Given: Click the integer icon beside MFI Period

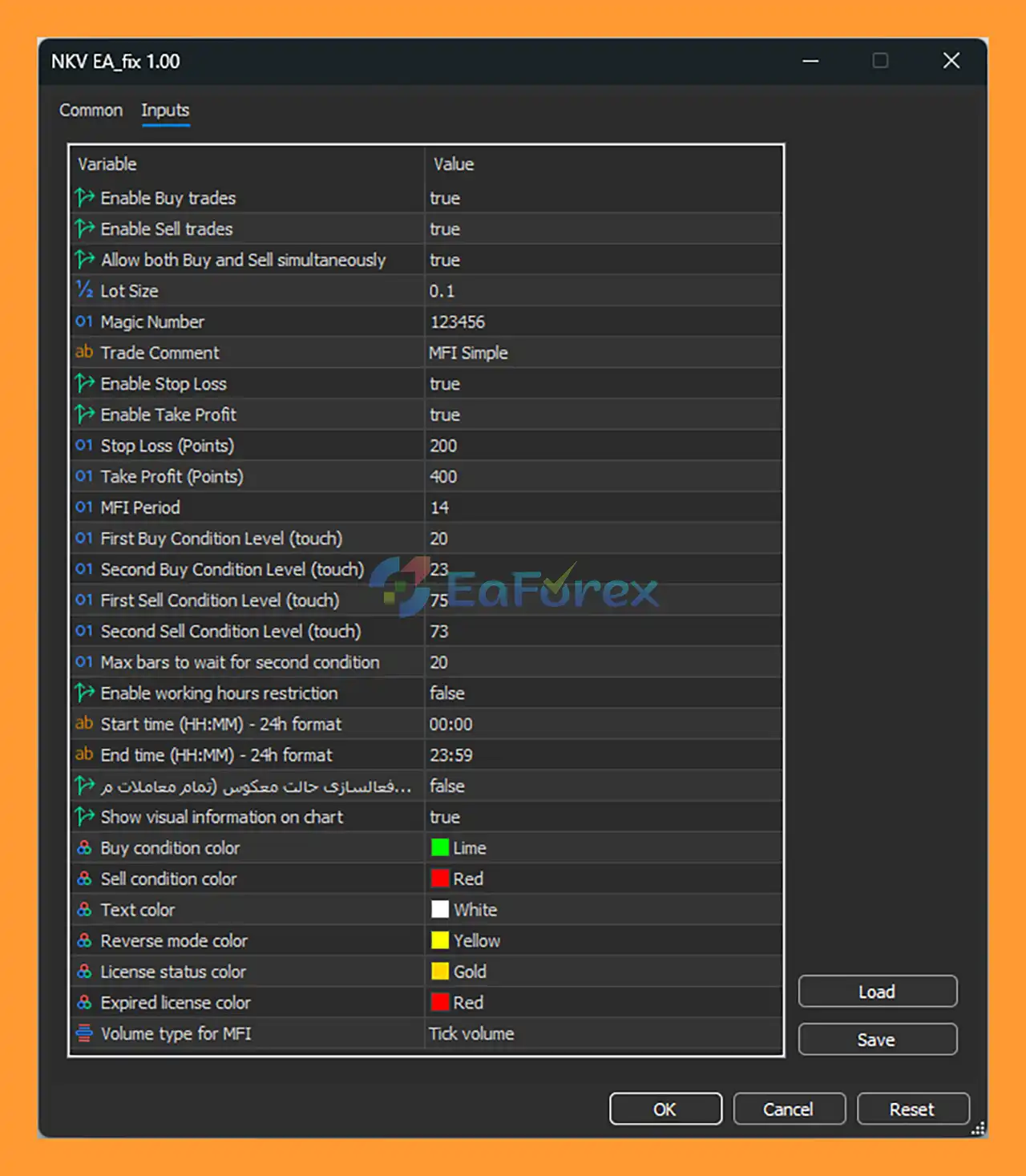Looking at the screenshot, I should click(84, 507).
